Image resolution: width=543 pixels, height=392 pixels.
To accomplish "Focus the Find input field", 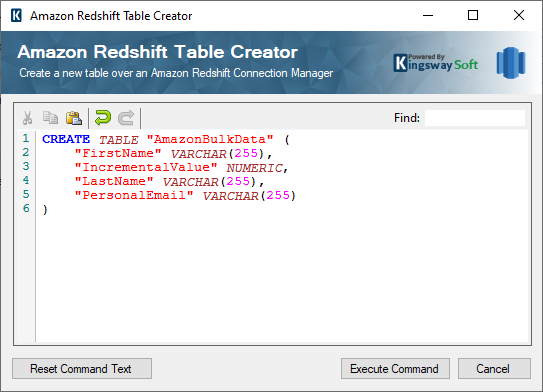I will click(x=475, y=118).
